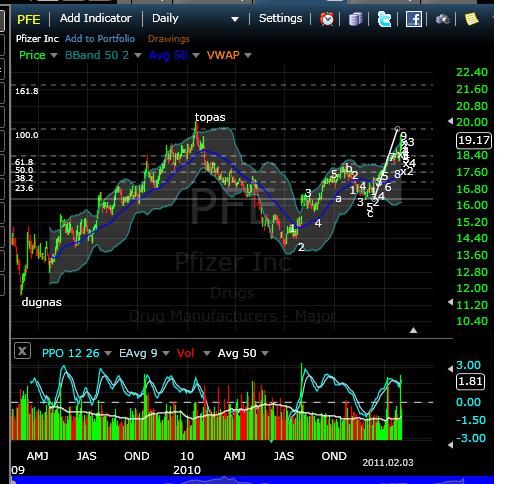Screen dimensions: 512x484
Task: Expand the BBand 50 2 dropdown
Action: pyautogui.click(x=138, y=55)
